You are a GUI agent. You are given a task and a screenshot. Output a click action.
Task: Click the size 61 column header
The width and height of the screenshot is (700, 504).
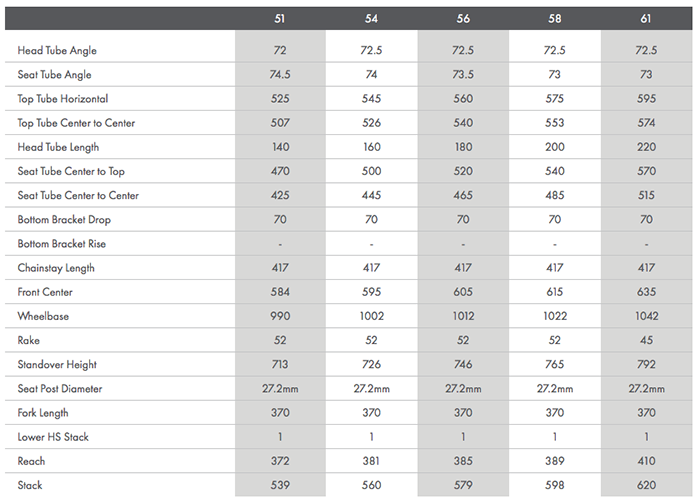pyautogui.click(x=646, y=19)
